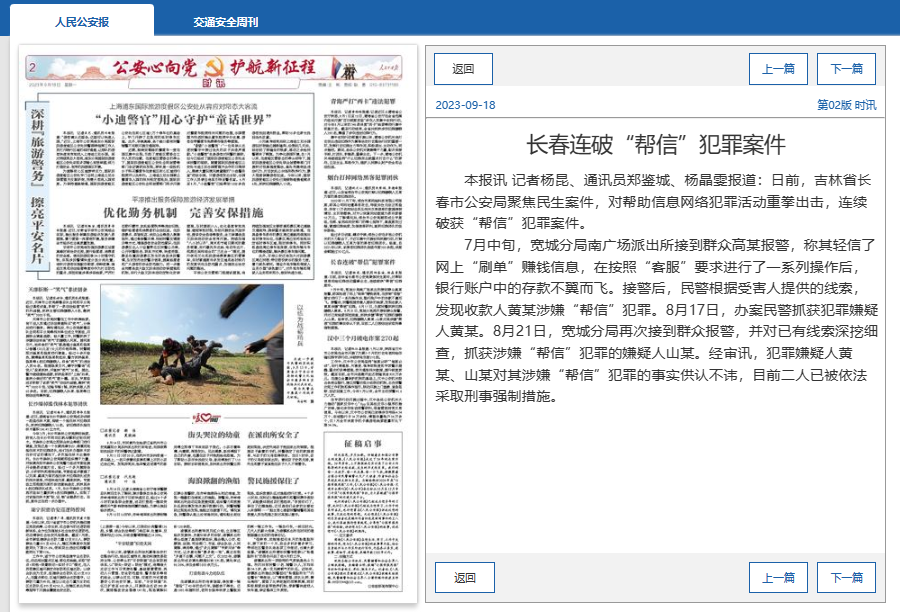Viewport: 900px width, 612px height.
Task: Click the 公安心向党 护航新征程 page banner
Action: click(214, 68)
